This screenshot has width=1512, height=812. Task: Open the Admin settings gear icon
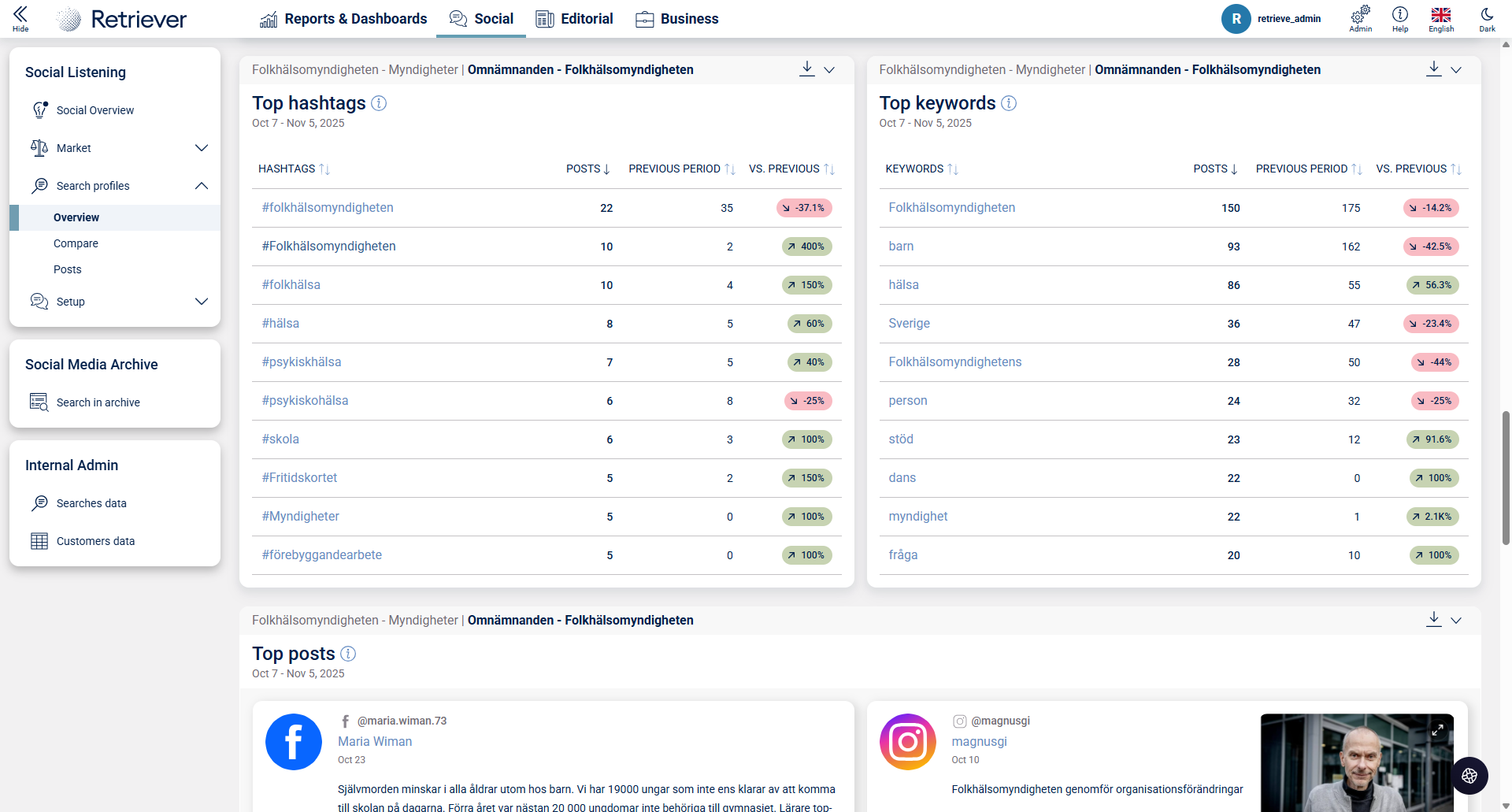coord(1360,14)
